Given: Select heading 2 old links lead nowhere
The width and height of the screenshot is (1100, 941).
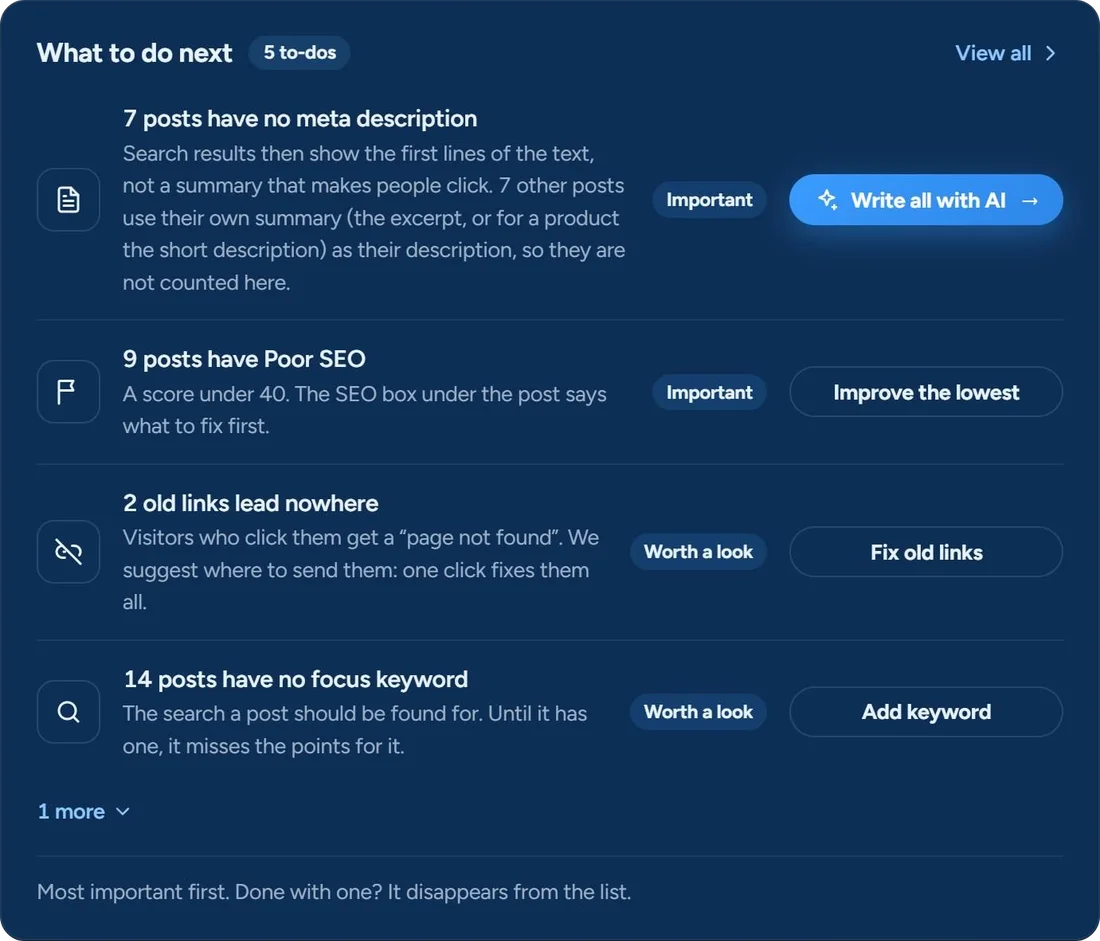Looking at the screenshot, I should click(250, 503).
